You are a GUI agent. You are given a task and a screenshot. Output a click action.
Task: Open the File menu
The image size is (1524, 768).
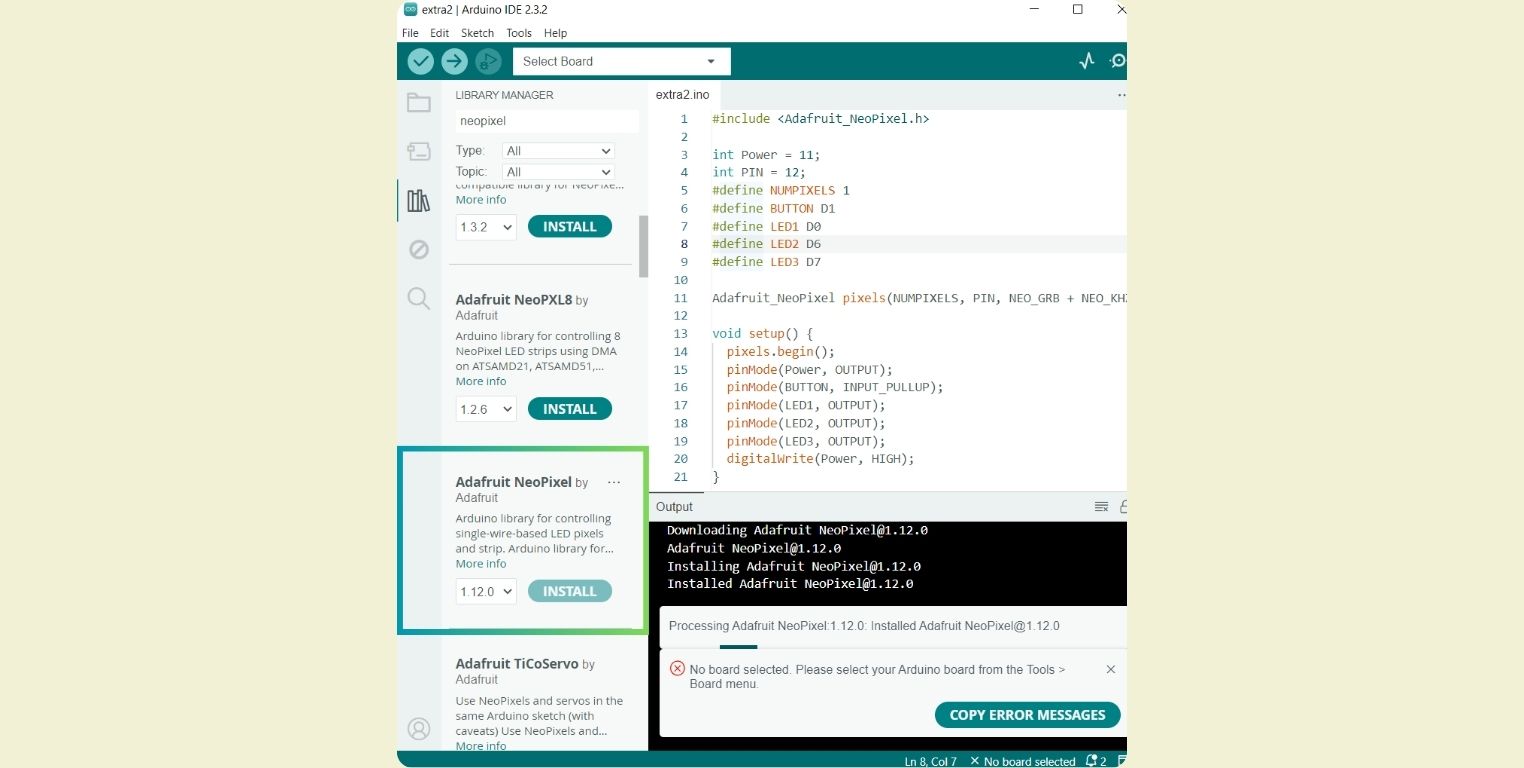tap(410, 33)
